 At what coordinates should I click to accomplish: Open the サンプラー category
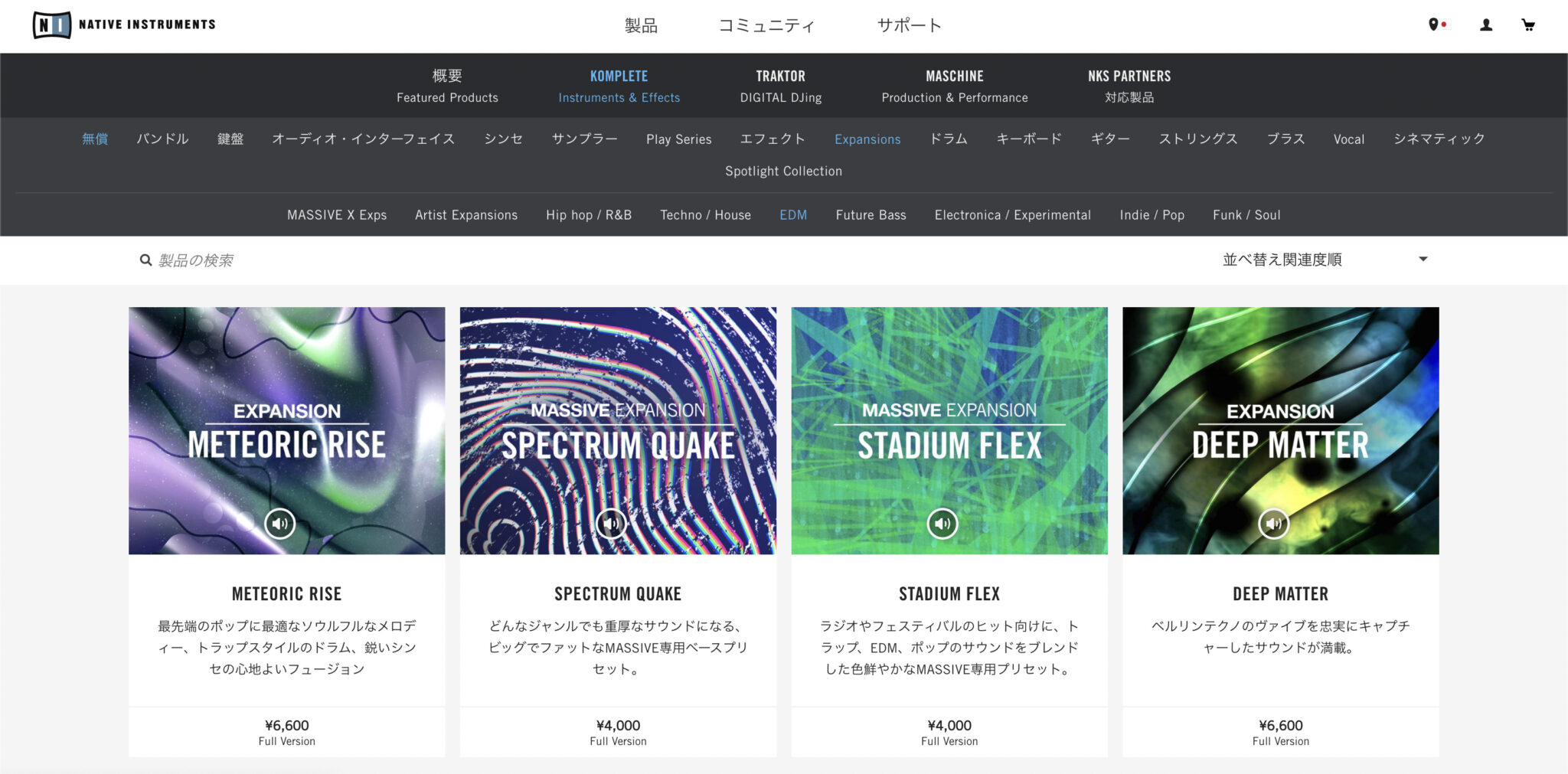point(585,139)
